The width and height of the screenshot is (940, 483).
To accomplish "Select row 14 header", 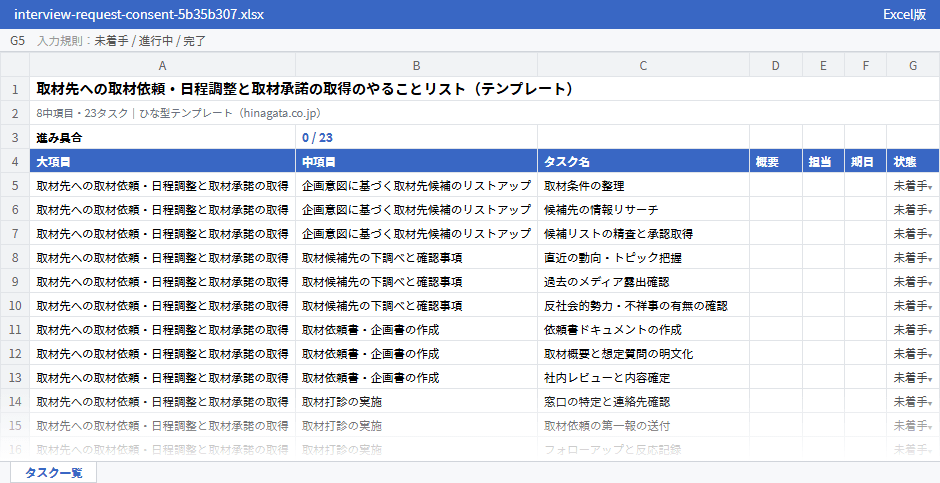I will pos(15,401).
